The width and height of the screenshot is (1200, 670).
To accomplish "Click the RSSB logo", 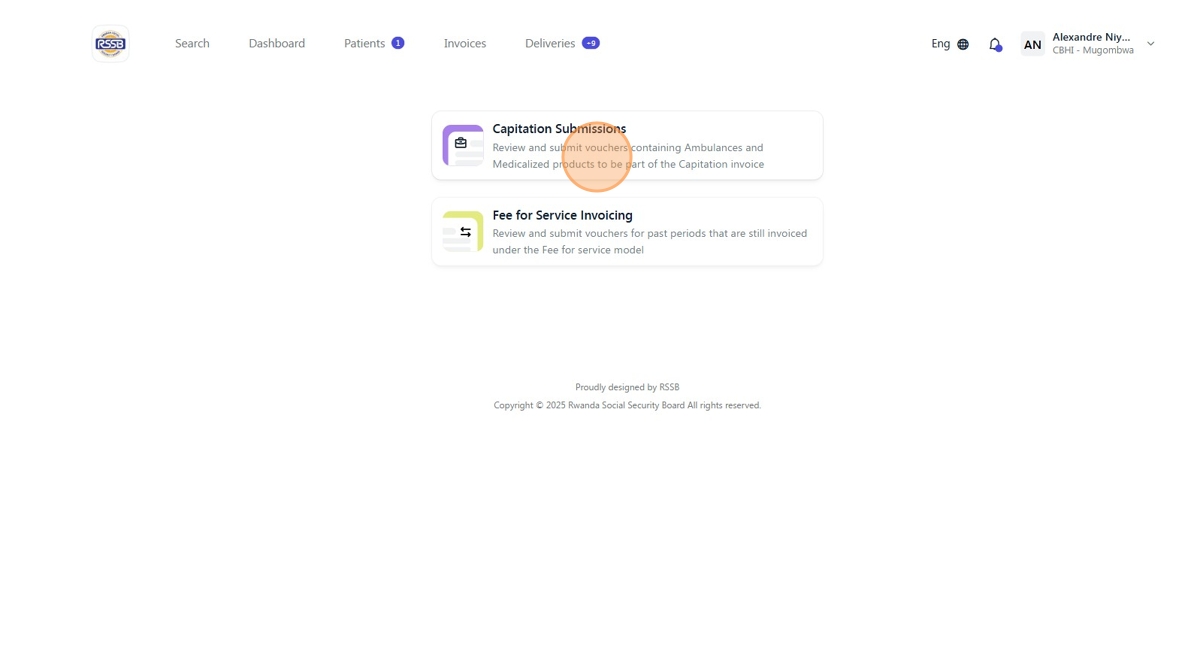I will [x=110, y=44].
